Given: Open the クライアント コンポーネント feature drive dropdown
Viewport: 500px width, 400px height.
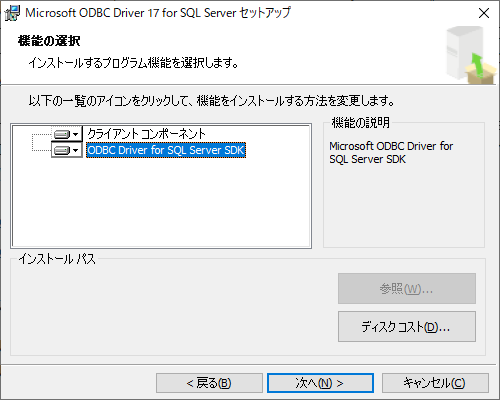Looking at the screenshot, I should 67,134.
